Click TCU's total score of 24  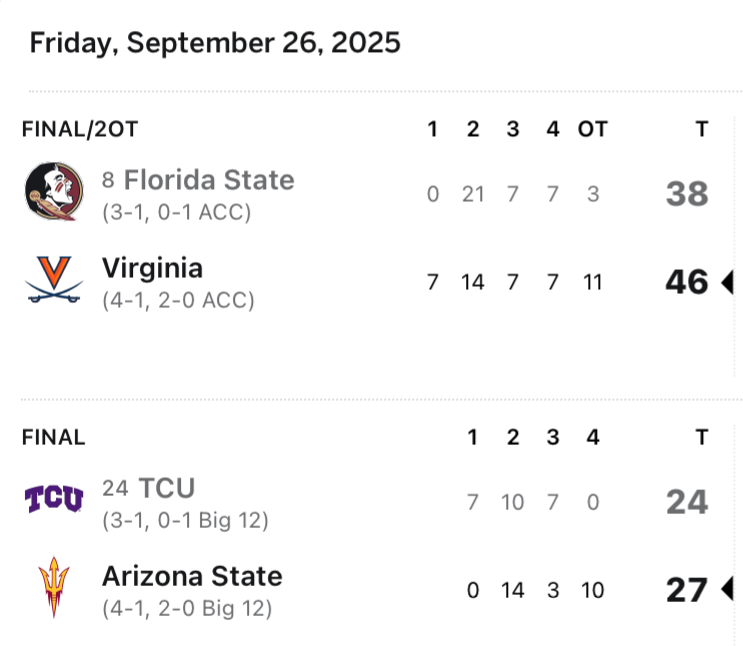687,502
